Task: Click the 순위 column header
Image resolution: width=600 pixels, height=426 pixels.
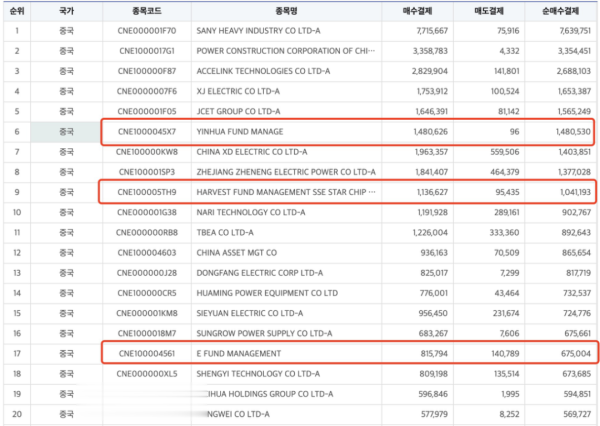Action: tap(17, 11)
